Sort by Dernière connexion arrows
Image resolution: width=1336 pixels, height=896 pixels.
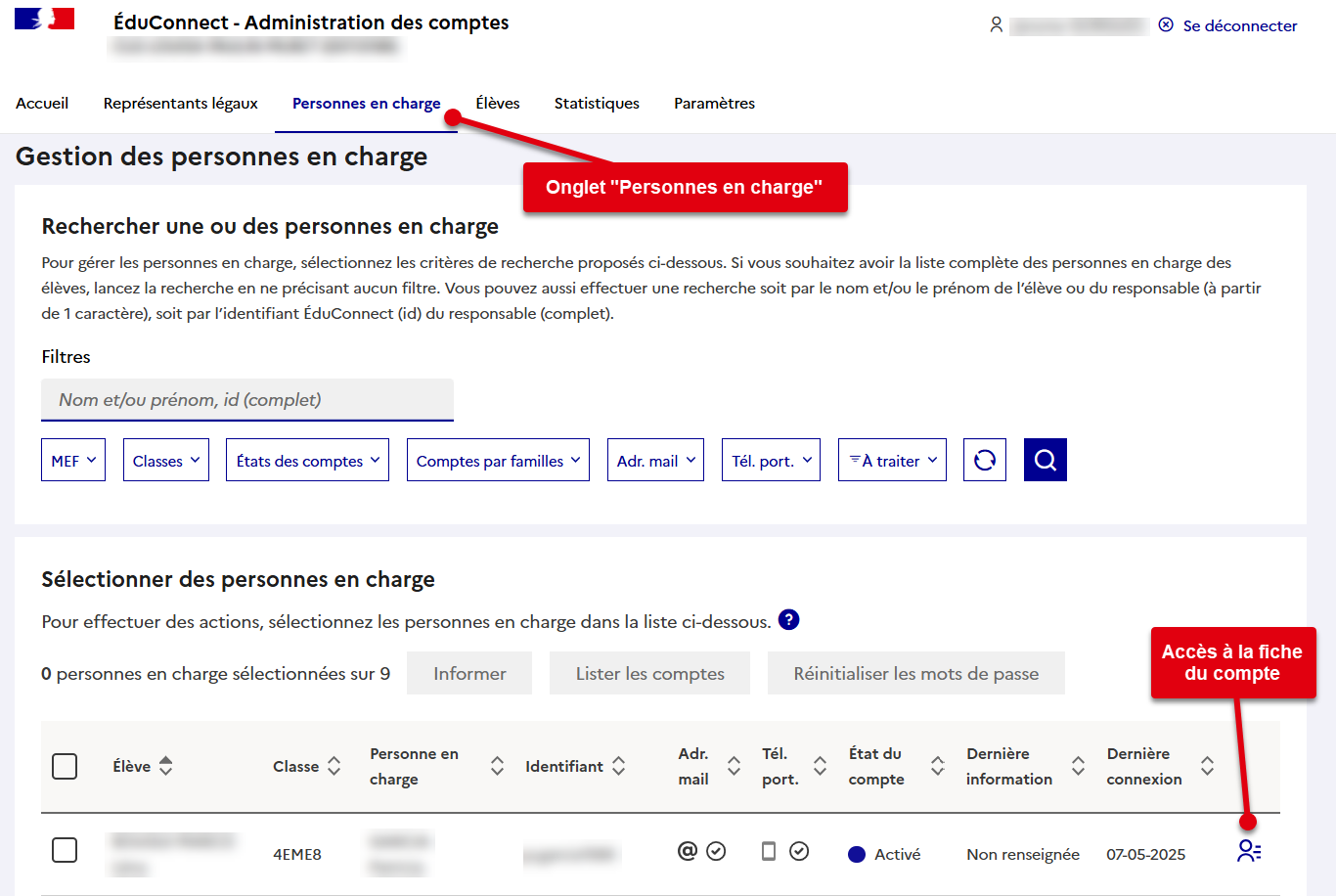1208,766
